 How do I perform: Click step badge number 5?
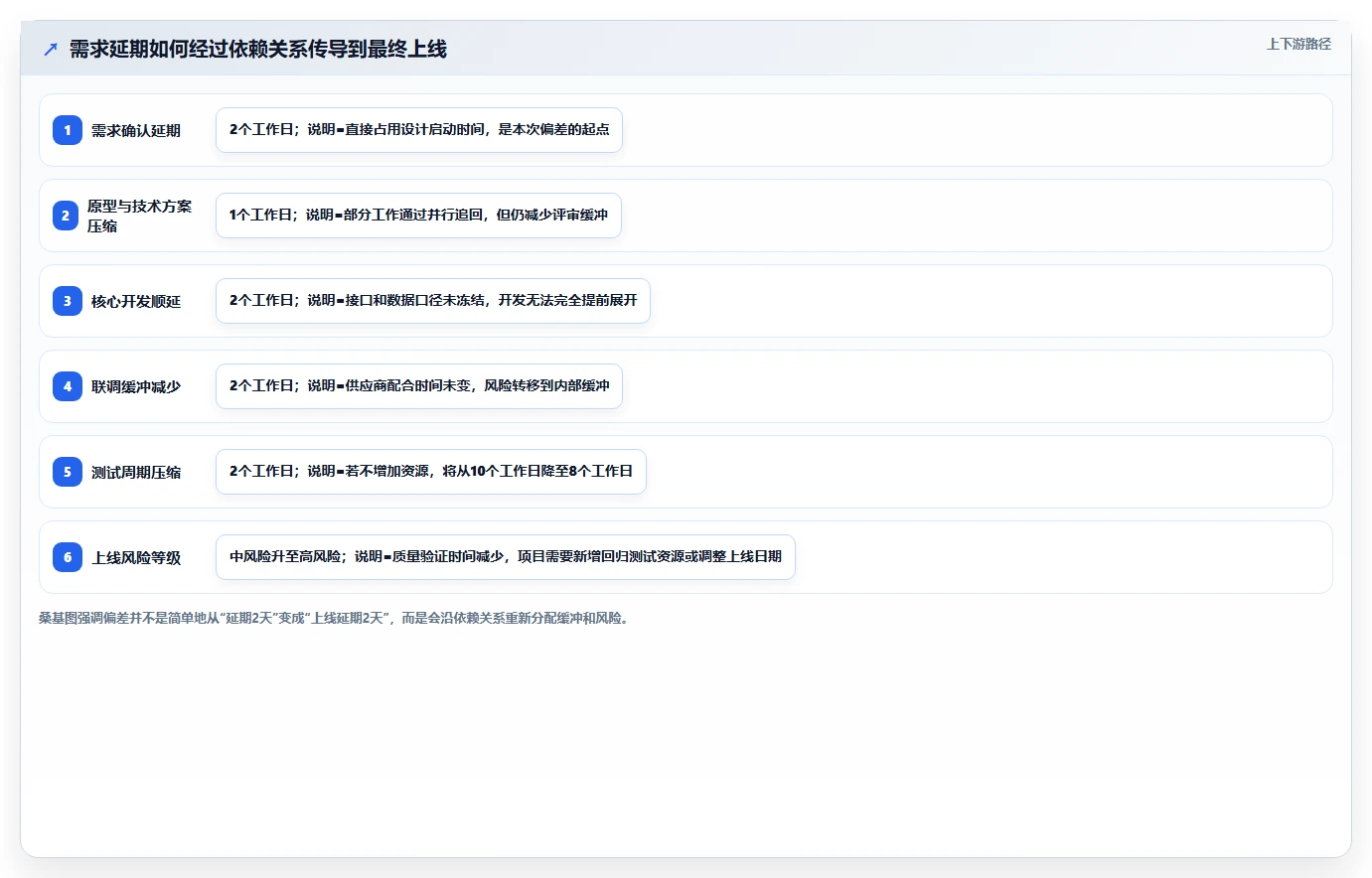point(68,472)
